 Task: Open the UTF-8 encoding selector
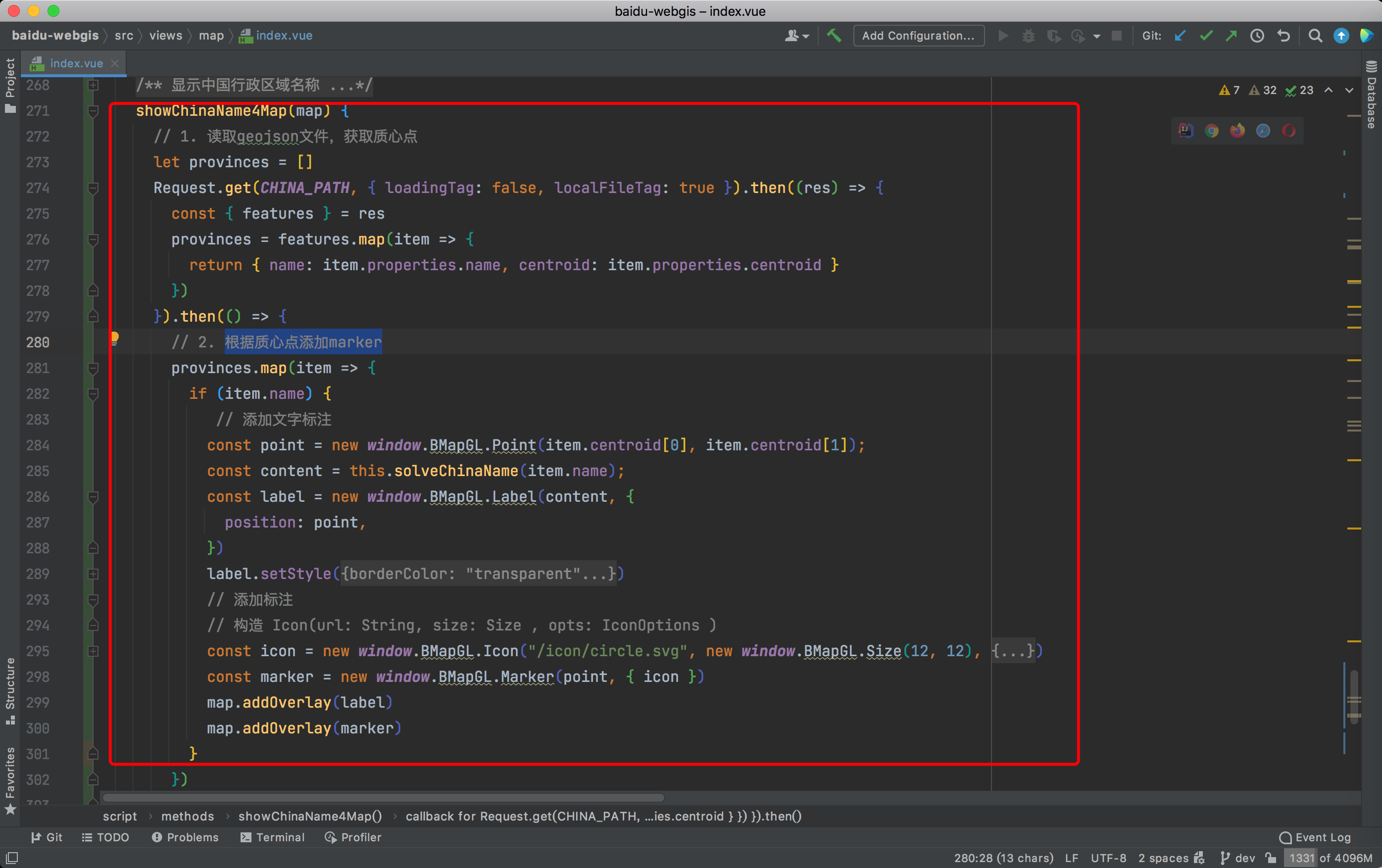coord(1108,858)
